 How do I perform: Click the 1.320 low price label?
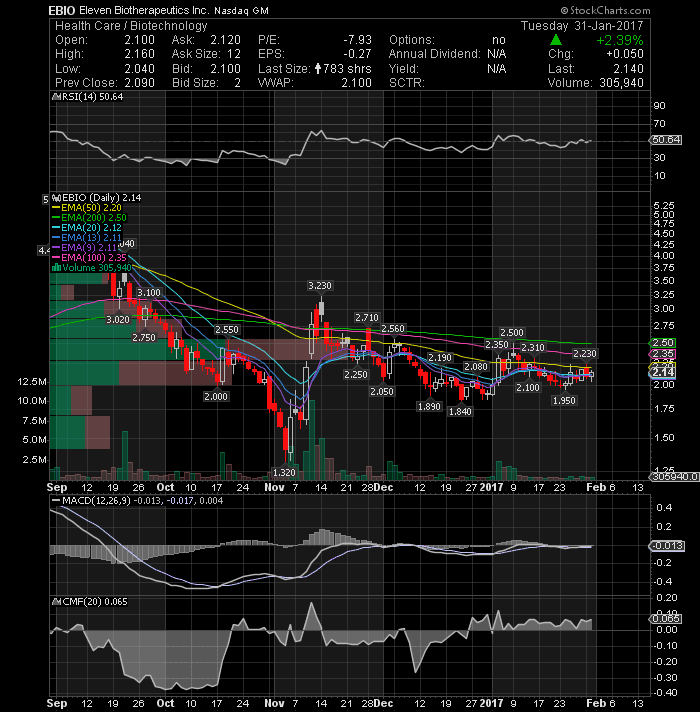point(284,473)
